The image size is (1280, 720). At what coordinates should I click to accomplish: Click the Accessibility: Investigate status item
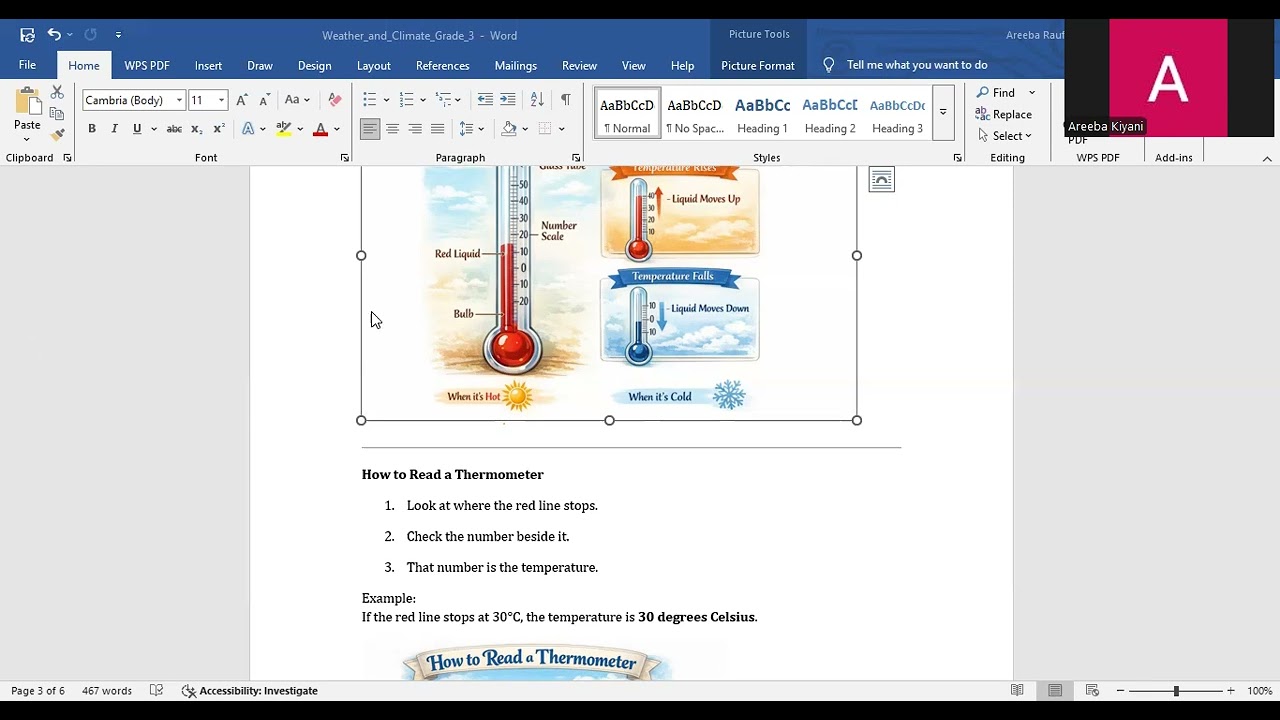coord(250,691)
